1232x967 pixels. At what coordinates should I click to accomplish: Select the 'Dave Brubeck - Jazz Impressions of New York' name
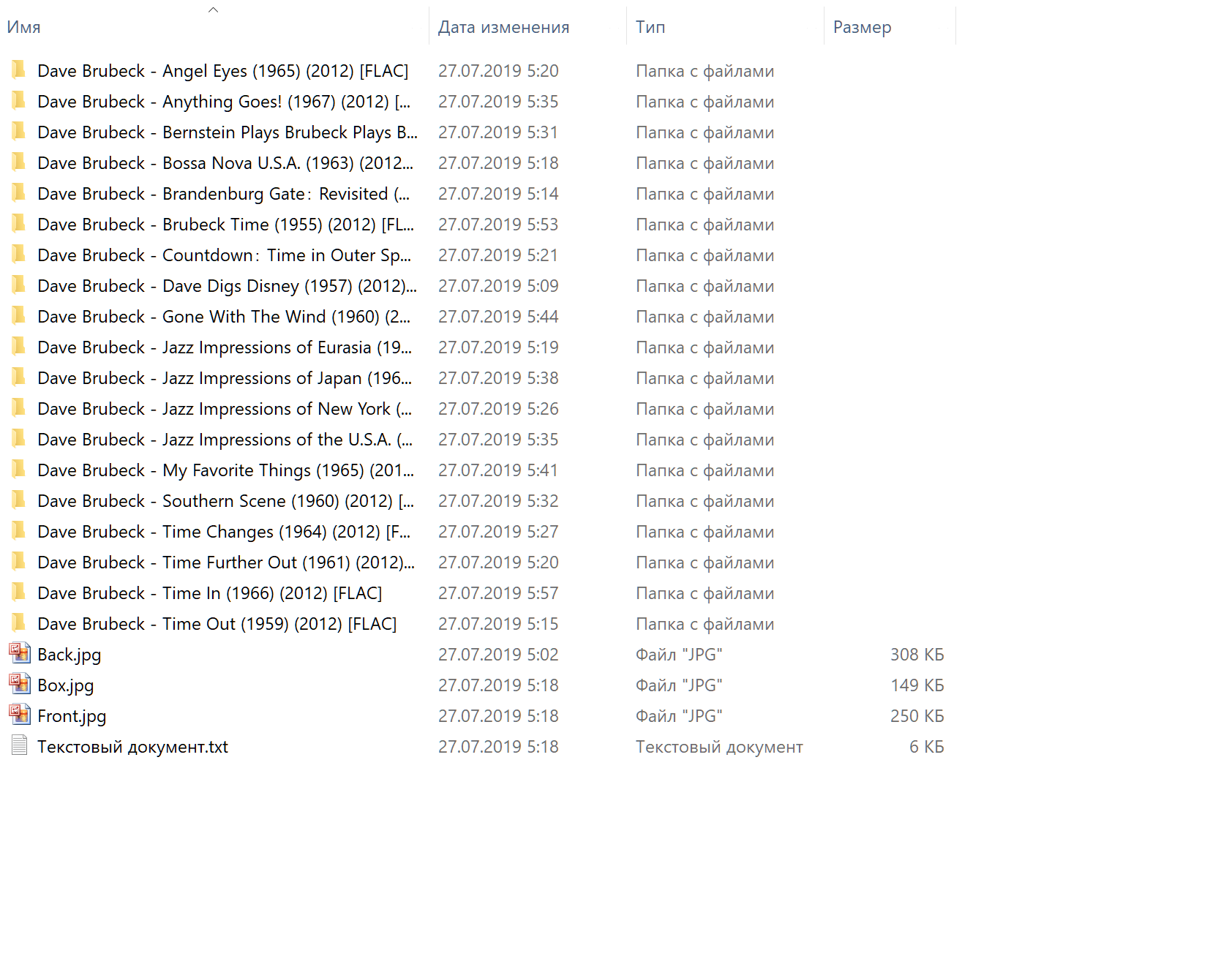point(225,409)
